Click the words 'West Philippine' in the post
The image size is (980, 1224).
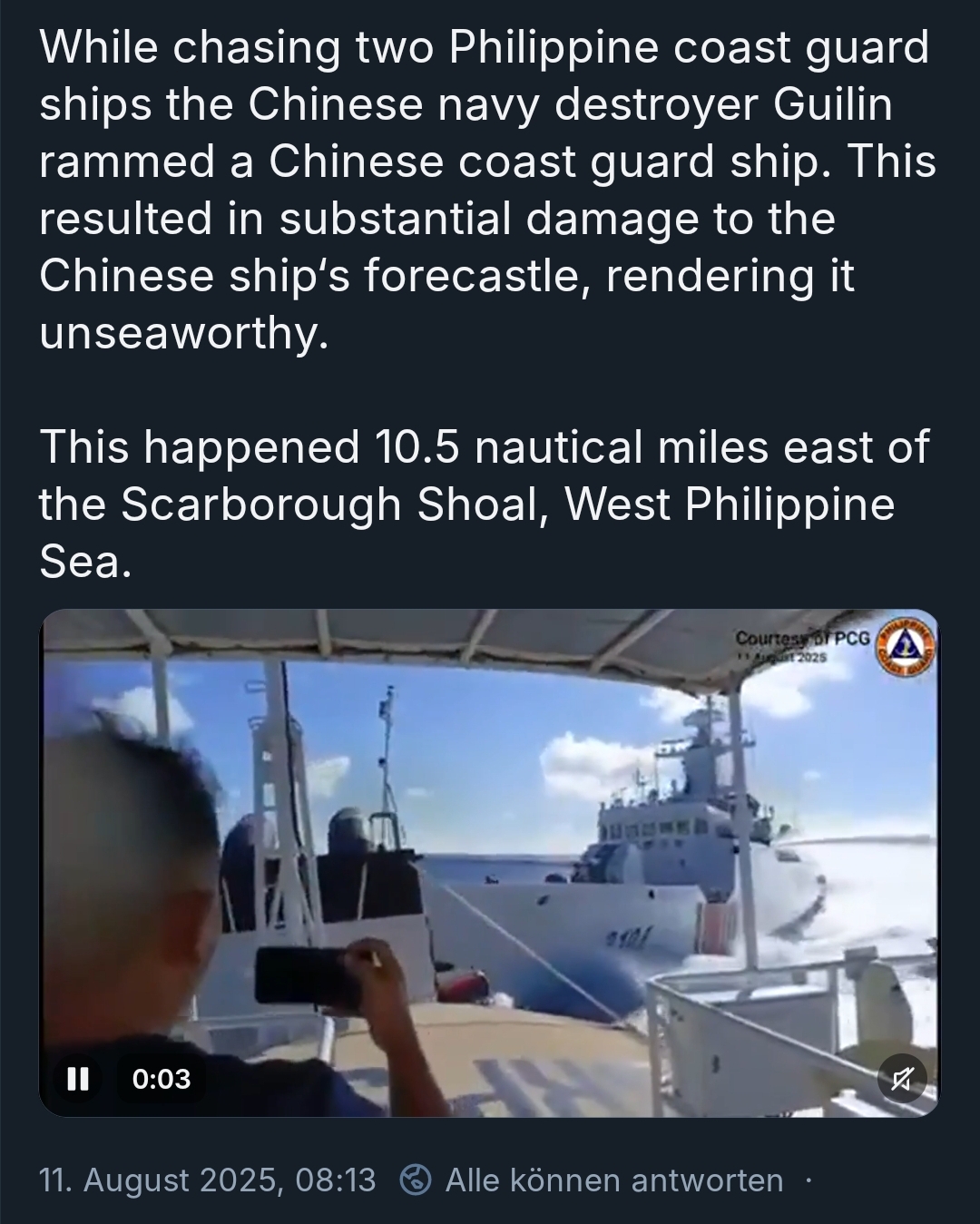pyautogui.click(x=730, y=504)
